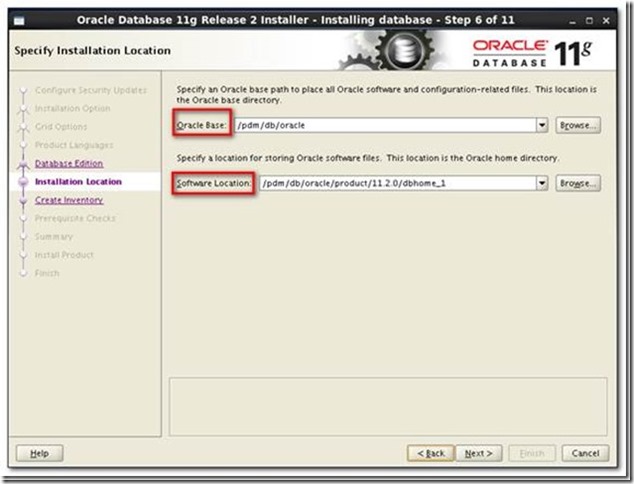Click the Prerequisite Checks step
634x484 pixels.
75,218
